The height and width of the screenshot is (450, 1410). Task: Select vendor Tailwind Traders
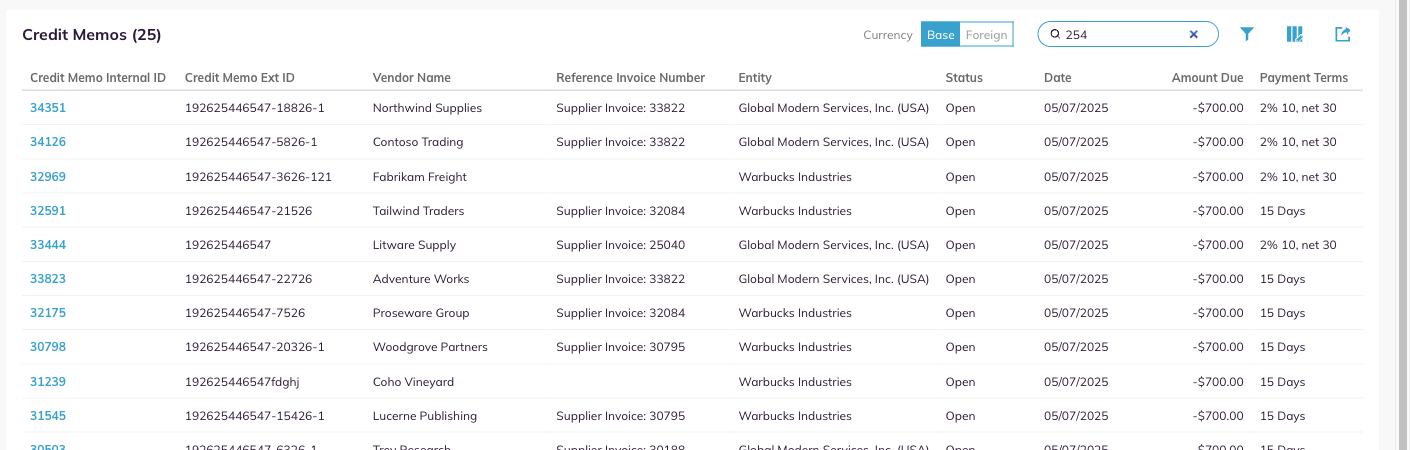coord(419,211)
